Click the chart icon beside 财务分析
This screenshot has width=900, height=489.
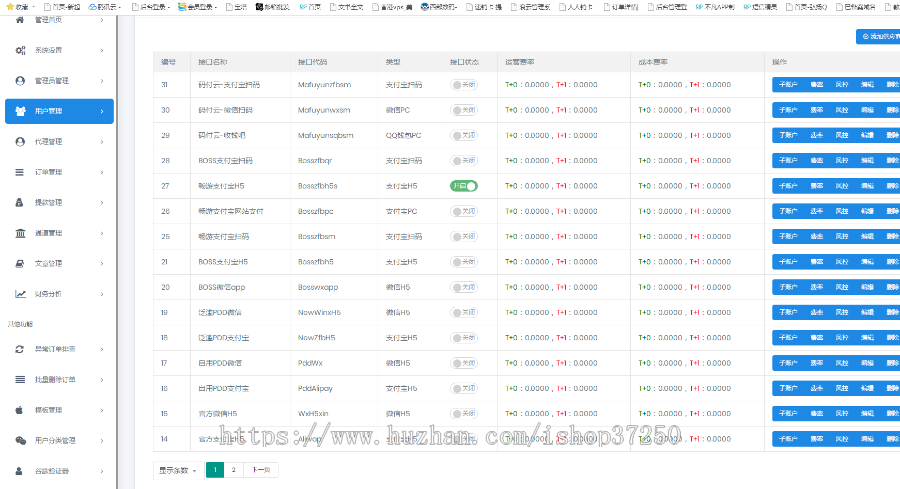click(21, 294)
